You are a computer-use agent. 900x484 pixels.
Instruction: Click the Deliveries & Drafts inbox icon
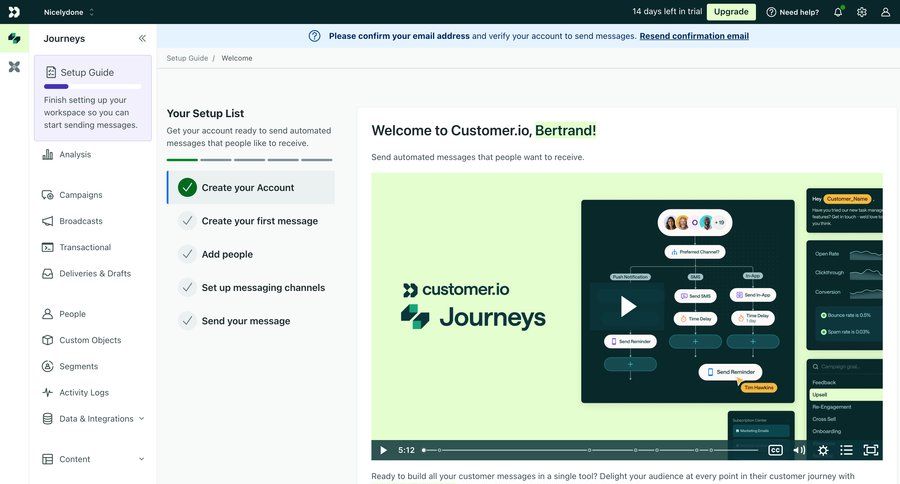[48, 273]
